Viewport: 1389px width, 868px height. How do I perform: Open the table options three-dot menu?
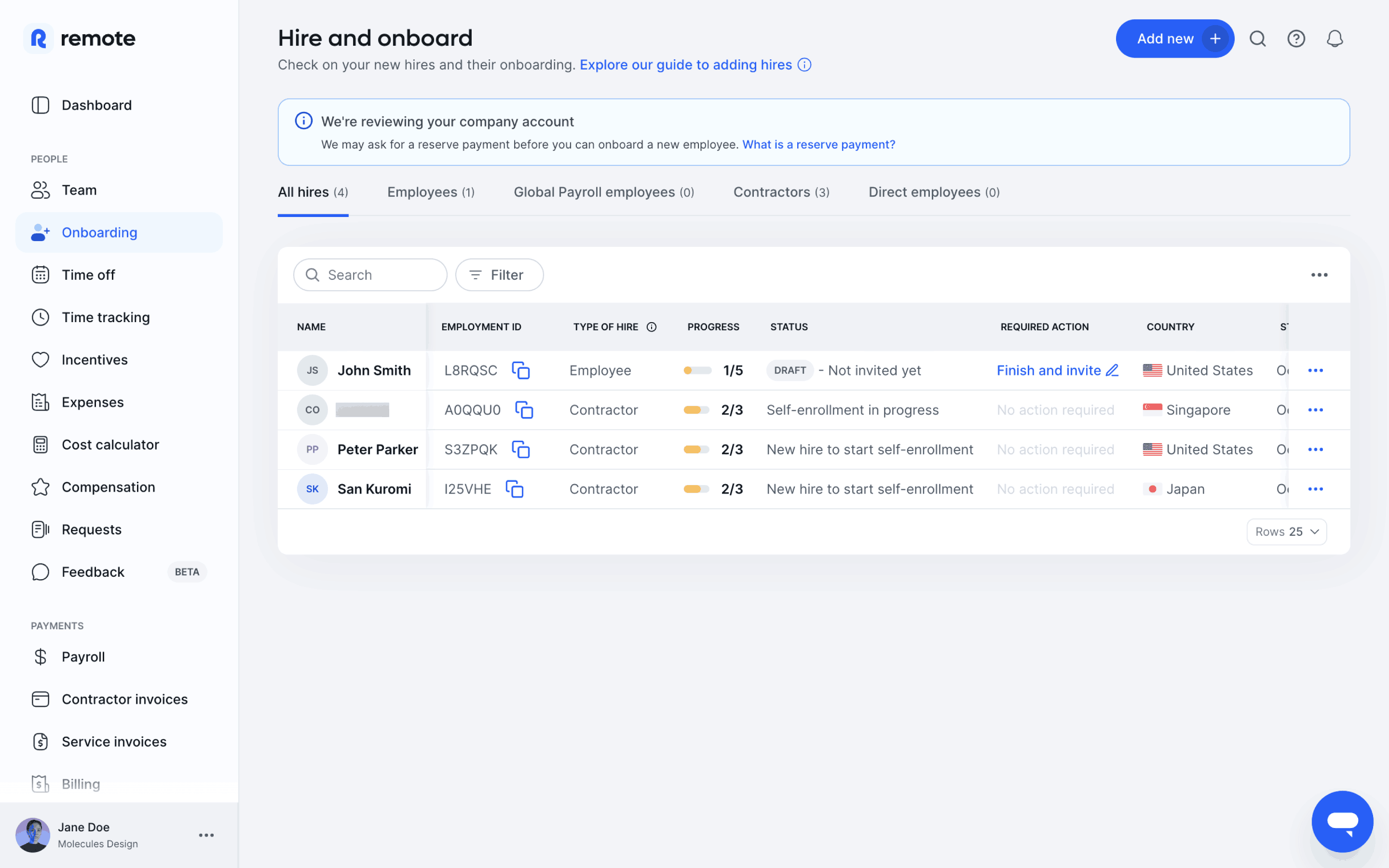(x=1319, y=275)
